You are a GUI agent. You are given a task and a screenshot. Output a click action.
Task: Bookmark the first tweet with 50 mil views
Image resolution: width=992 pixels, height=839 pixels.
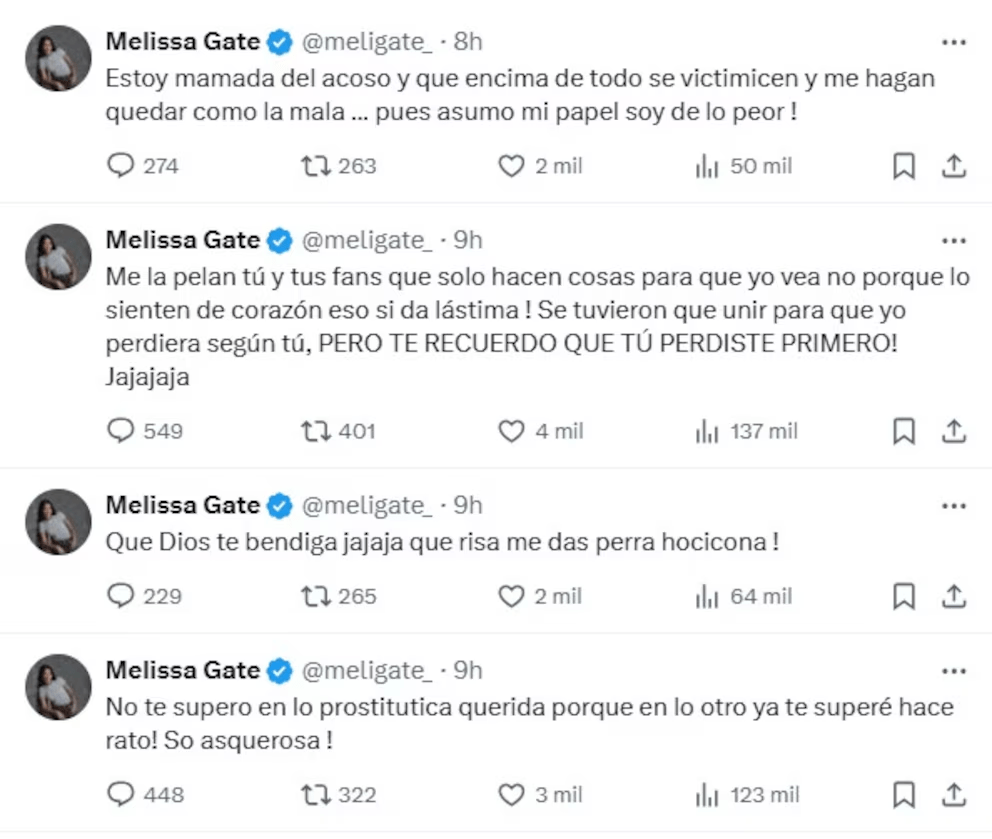point(904,166)
